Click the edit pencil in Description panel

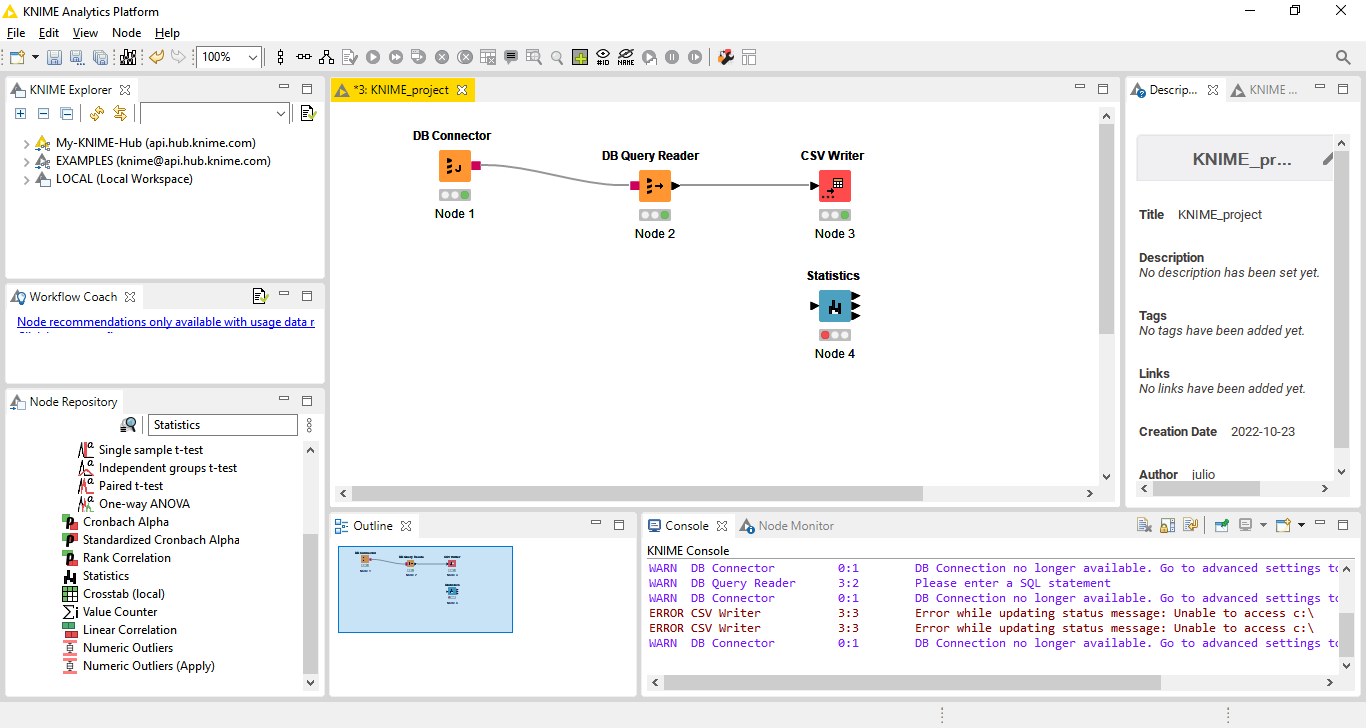coord(1328,159)
